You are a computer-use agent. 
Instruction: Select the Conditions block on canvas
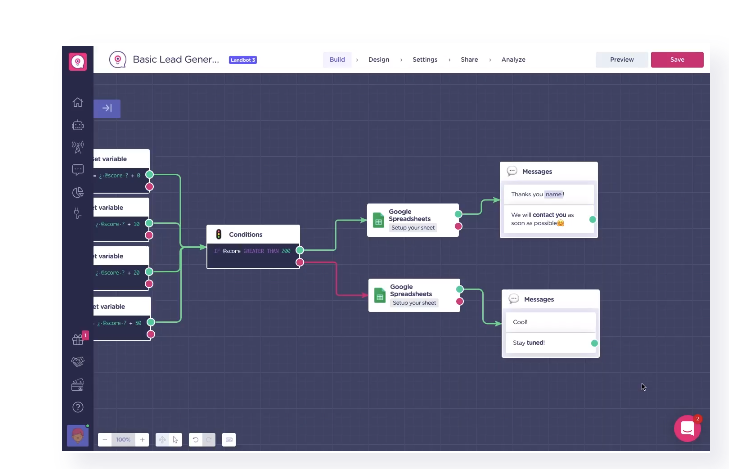click(x=252, y=234)
